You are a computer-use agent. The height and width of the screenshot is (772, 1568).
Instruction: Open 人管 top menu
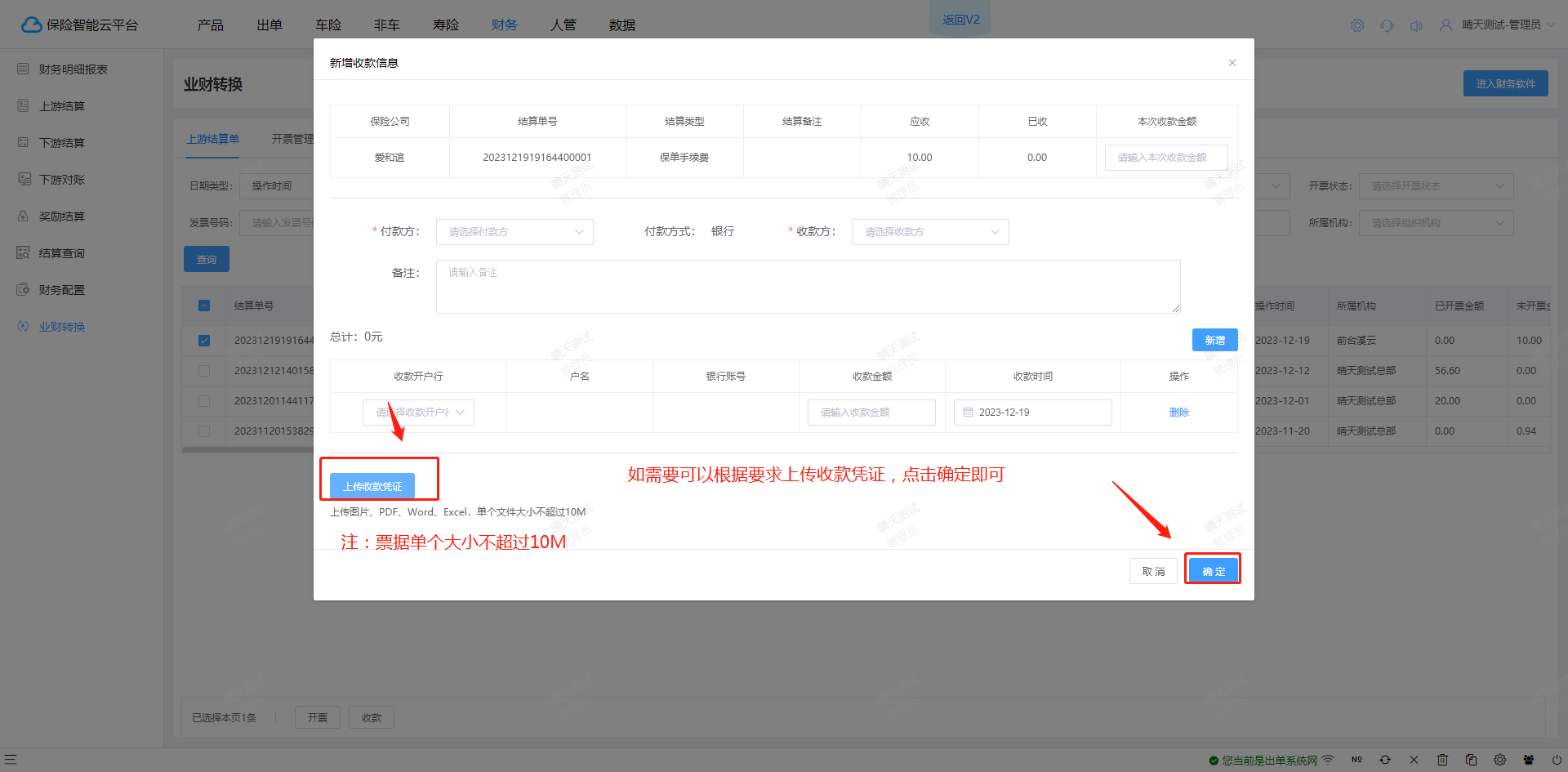click(563, 25)
